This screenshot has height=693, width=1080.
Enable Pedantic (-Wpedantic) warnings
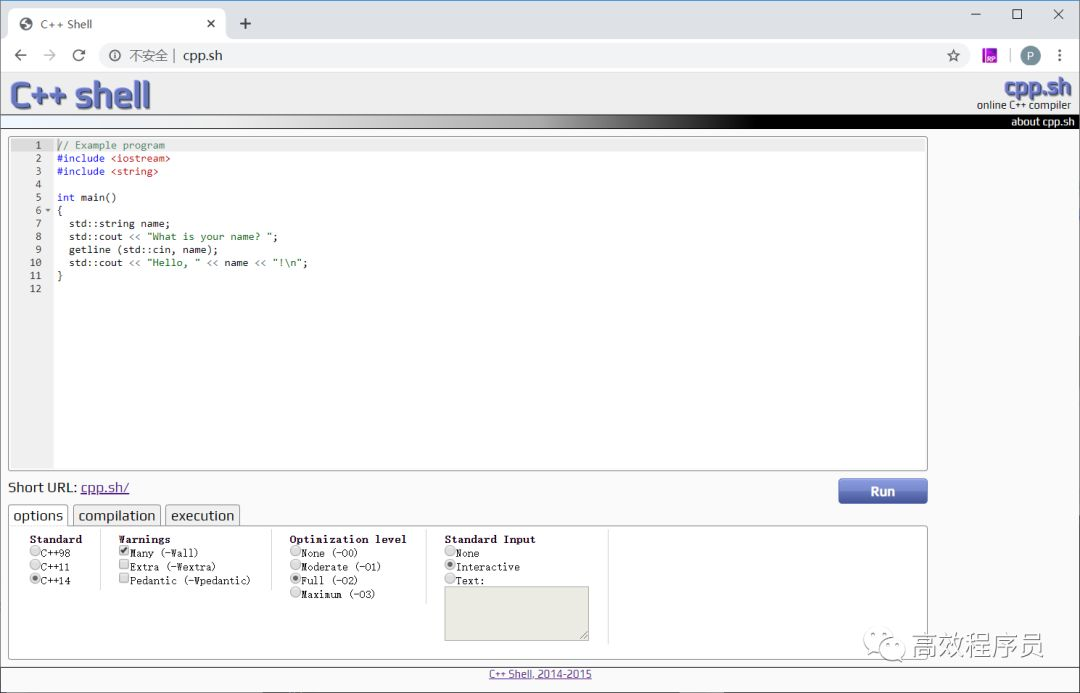[124, 579]
